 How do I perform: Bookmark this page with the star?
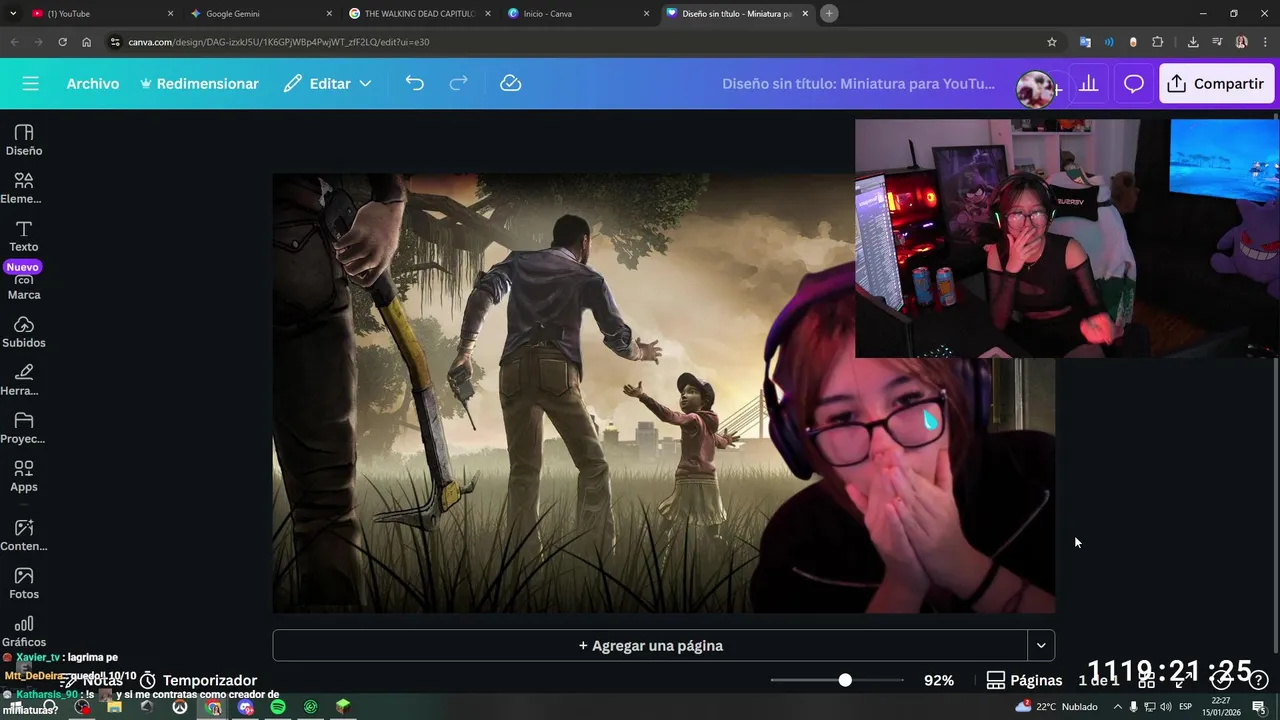point(1052,42)
